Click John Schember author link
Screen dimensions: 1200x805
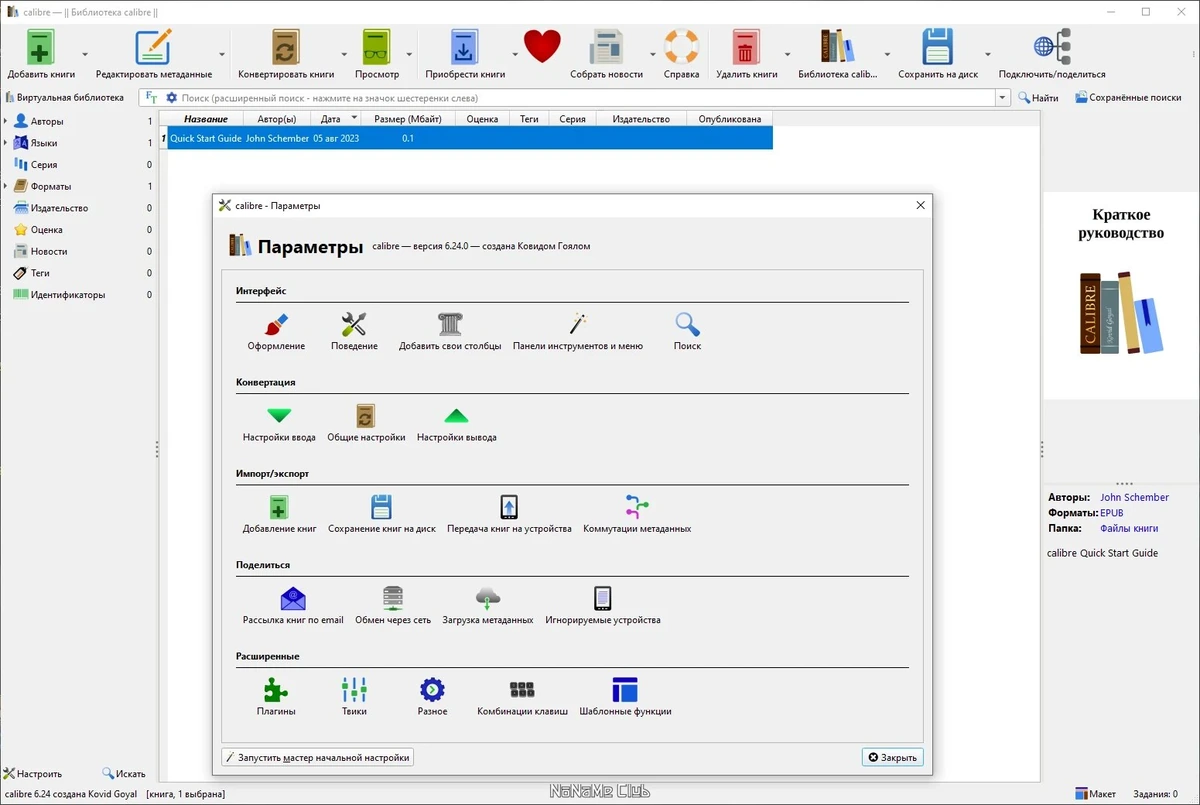click(1134, 497)
